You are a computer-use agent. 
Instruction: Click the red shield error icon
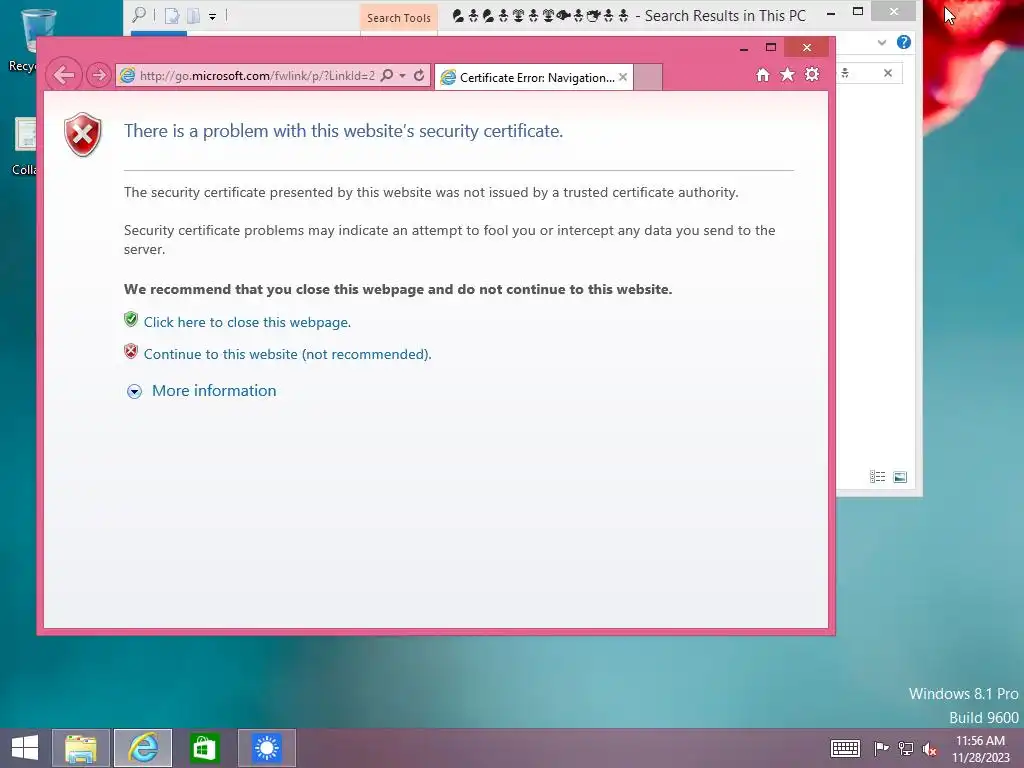(83, 134)
